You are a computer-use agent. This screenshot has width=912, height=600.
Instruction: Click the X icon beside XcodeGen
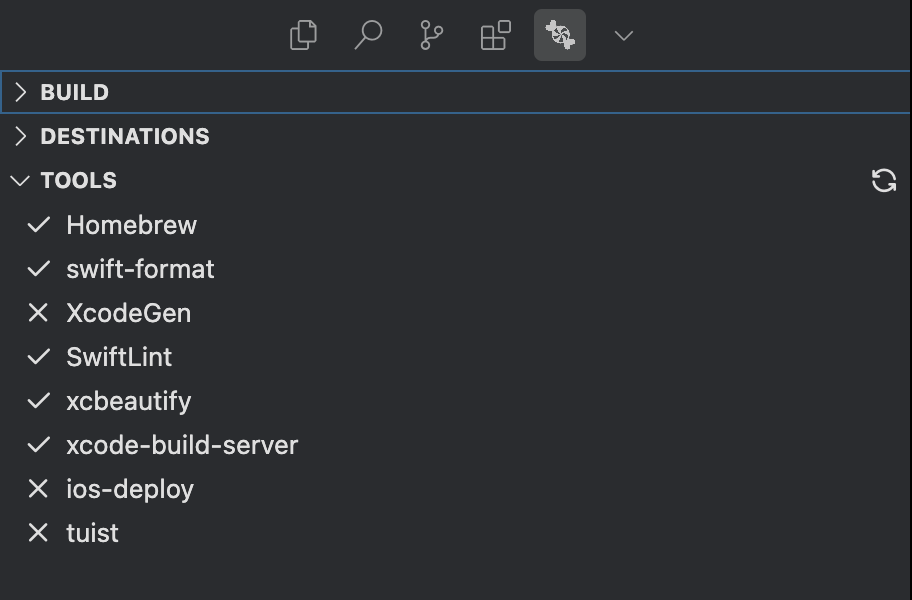38,313
